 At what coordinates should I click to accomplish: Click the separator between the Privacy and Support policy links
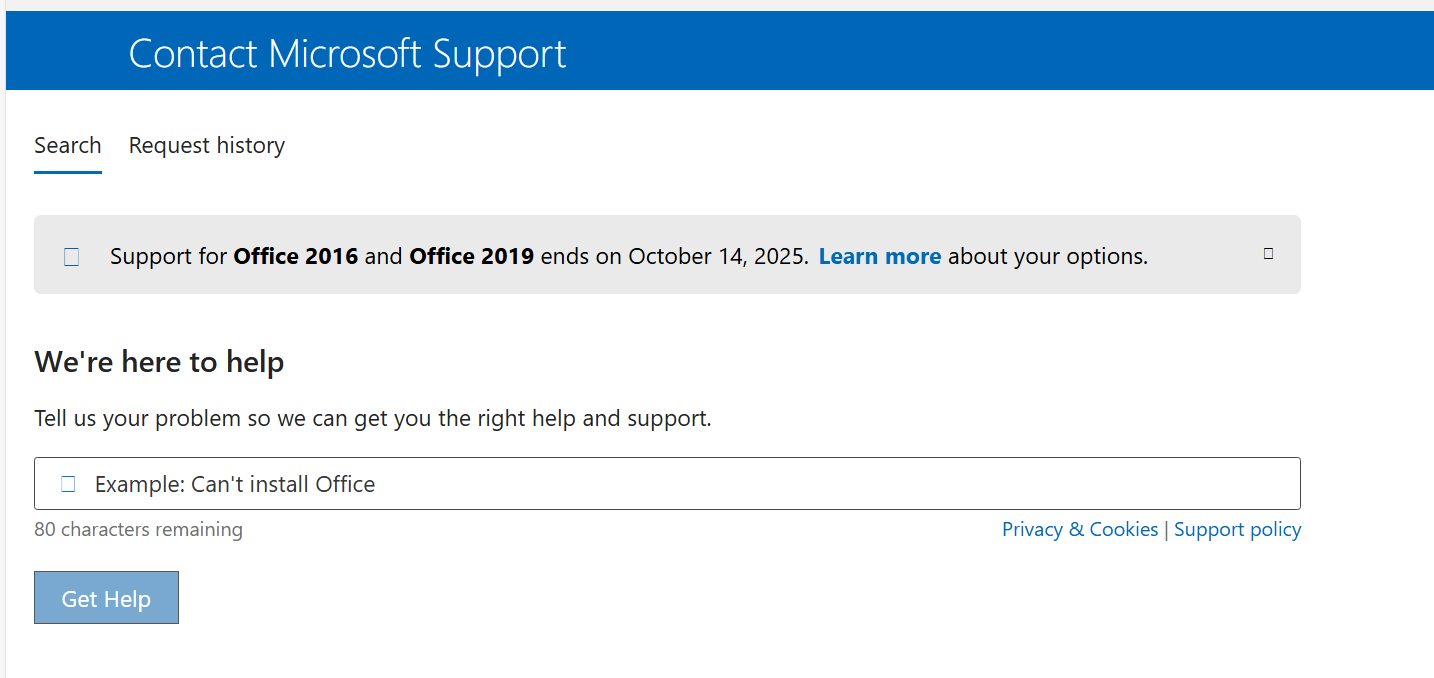click(x=1166, y=530)
